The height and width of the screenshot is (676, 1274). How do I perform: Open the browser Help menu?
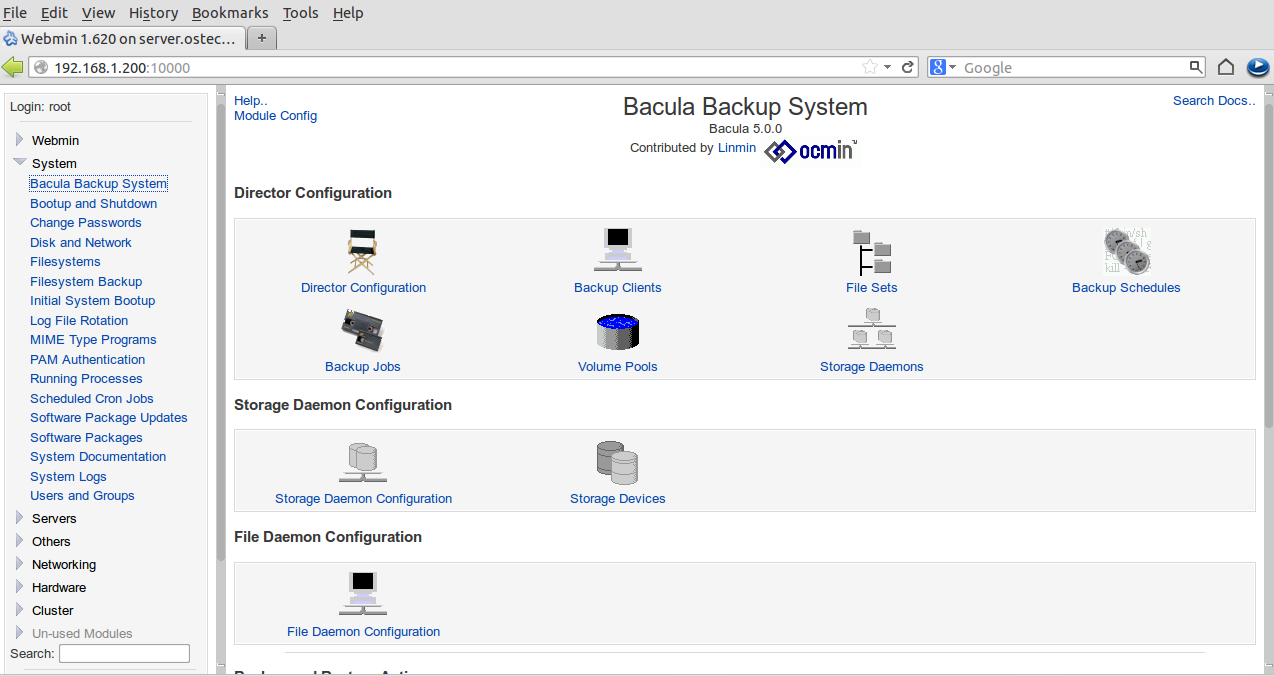pyautogui.click(x=348, y=13)
